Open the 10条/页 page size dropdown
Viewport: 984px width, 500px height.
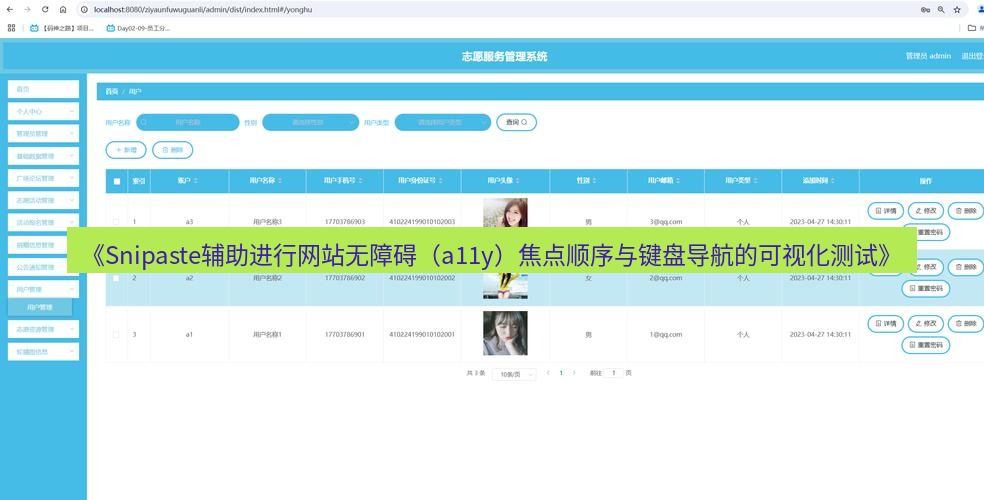pyautogui.click(x=514, y=374)
